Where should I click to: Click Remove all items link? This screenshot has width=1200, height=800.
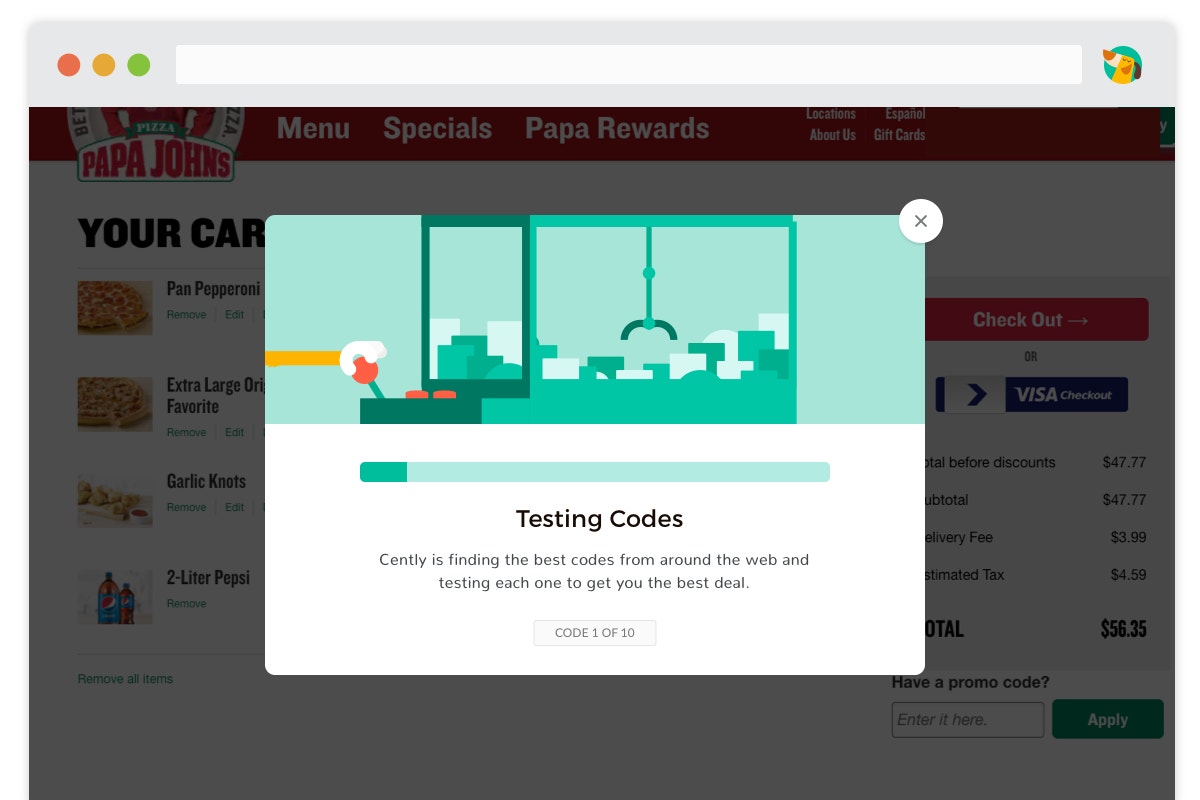(x=125, y=679)
